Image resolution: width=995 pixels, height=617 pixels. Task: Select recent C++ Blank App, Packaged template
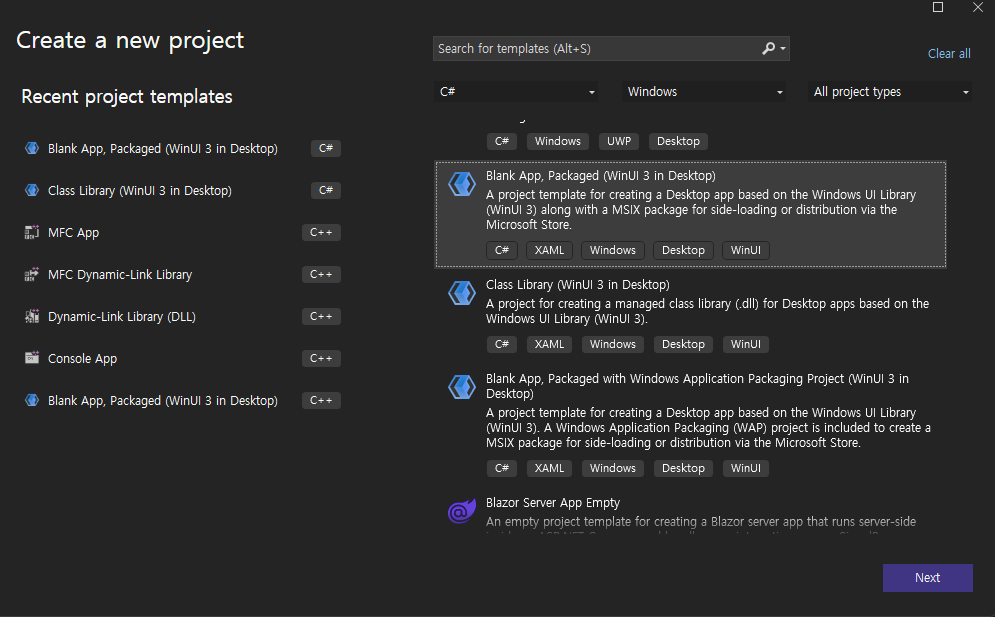coord(181,401)
